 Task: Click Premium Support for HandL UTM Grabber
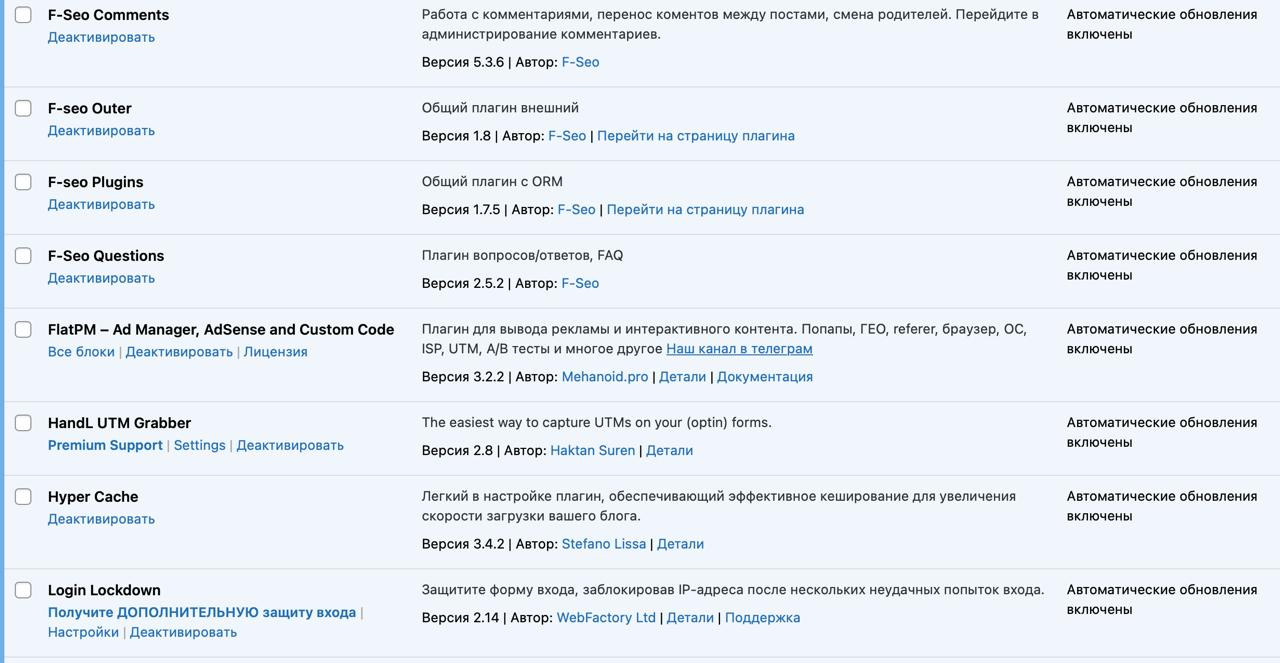click(x=105, y=446)
